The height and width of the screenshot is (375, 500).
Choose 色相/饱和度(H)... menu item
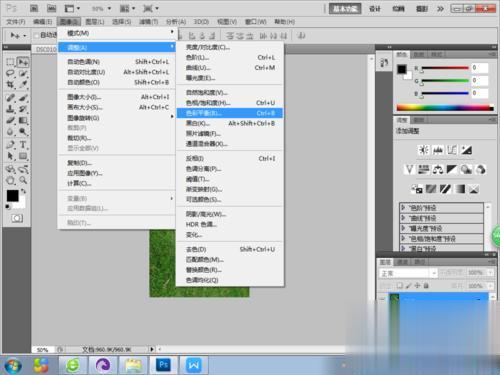point(230,103)
